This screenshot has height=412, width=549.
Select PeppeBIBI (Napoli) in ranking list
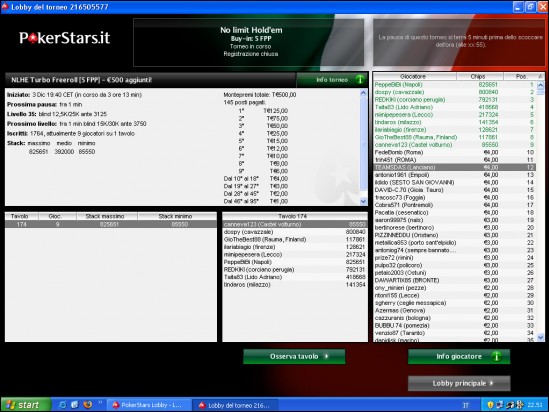pos(454,84)
